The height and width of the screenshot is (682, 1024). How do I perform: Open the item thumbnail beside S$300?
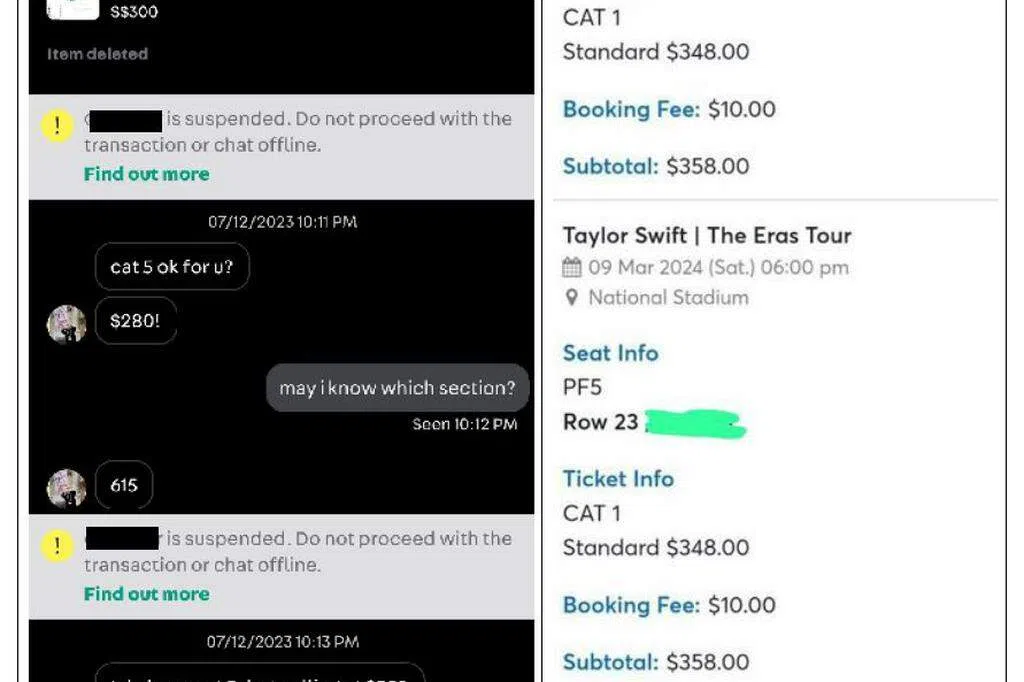73,9
